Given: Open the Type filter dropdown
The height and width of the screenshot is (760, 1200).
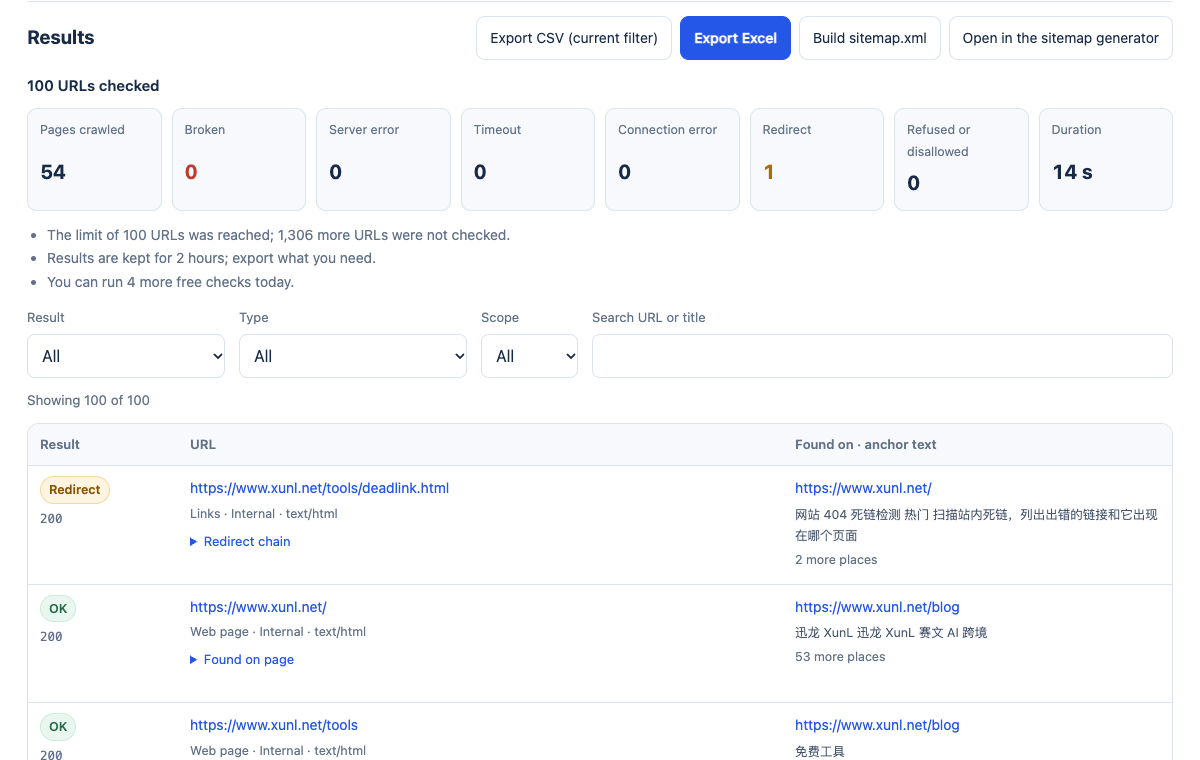Looking at the screenshot, I should pyautogui.click(x=353, y=356).
